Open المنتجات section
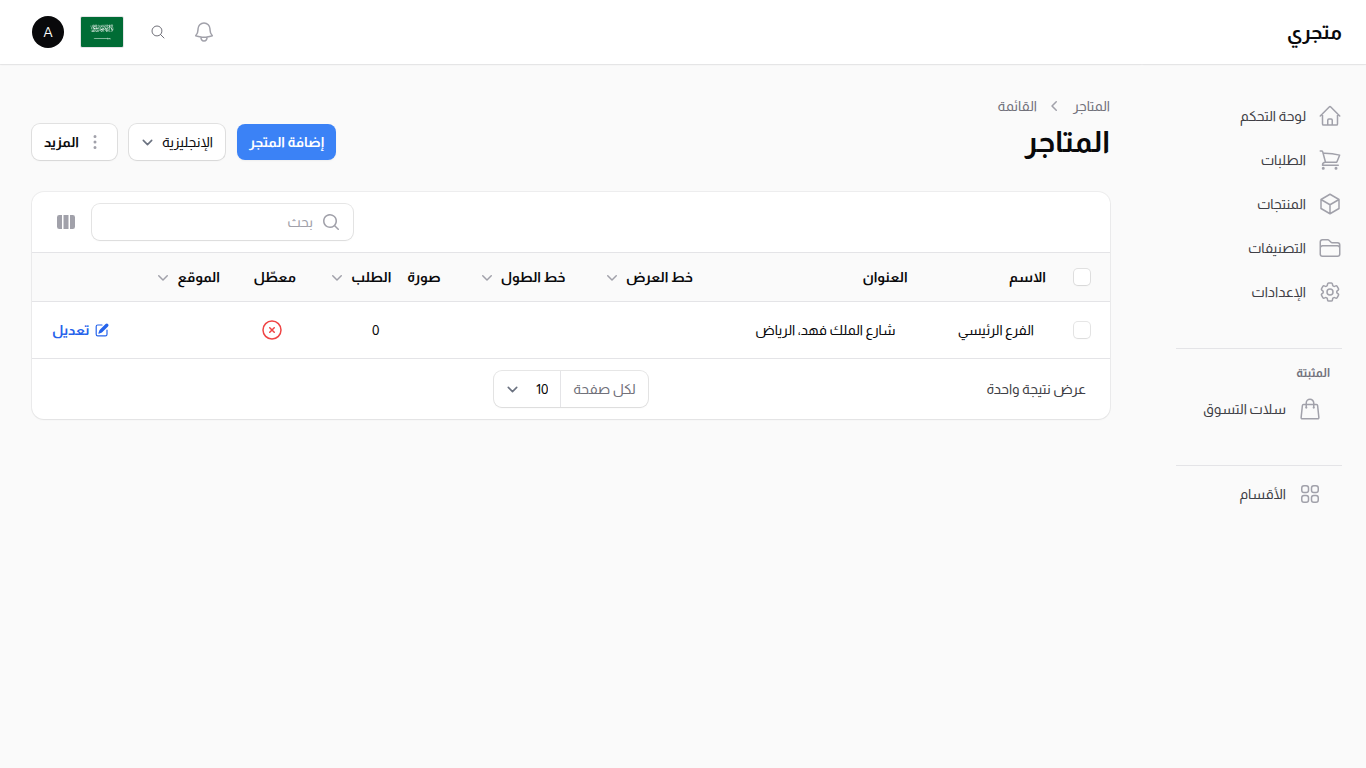 pyautogui.click(x=1283, y=204)
